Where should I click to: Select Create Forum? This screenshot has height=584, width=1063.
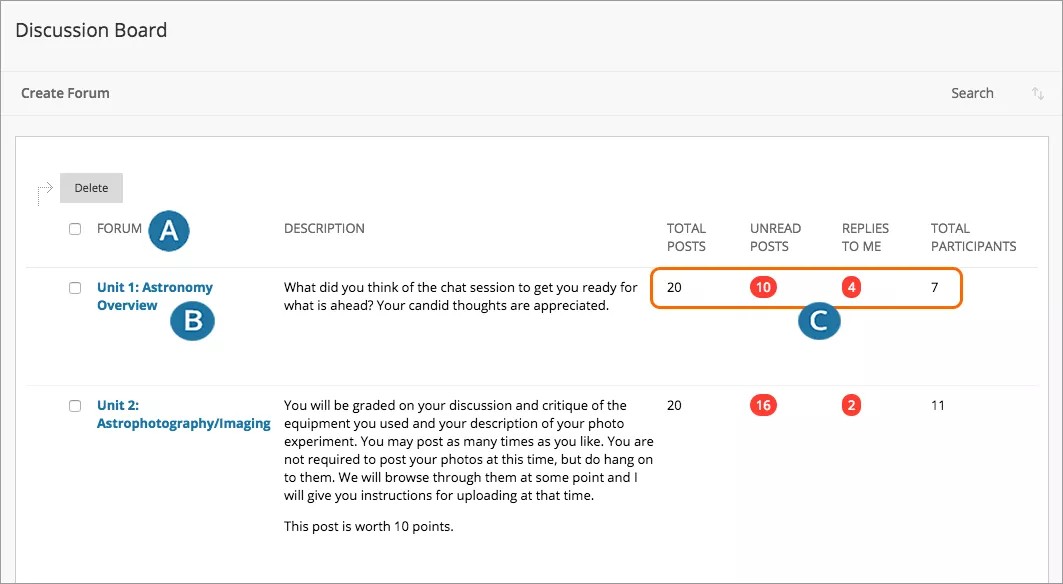65,92
